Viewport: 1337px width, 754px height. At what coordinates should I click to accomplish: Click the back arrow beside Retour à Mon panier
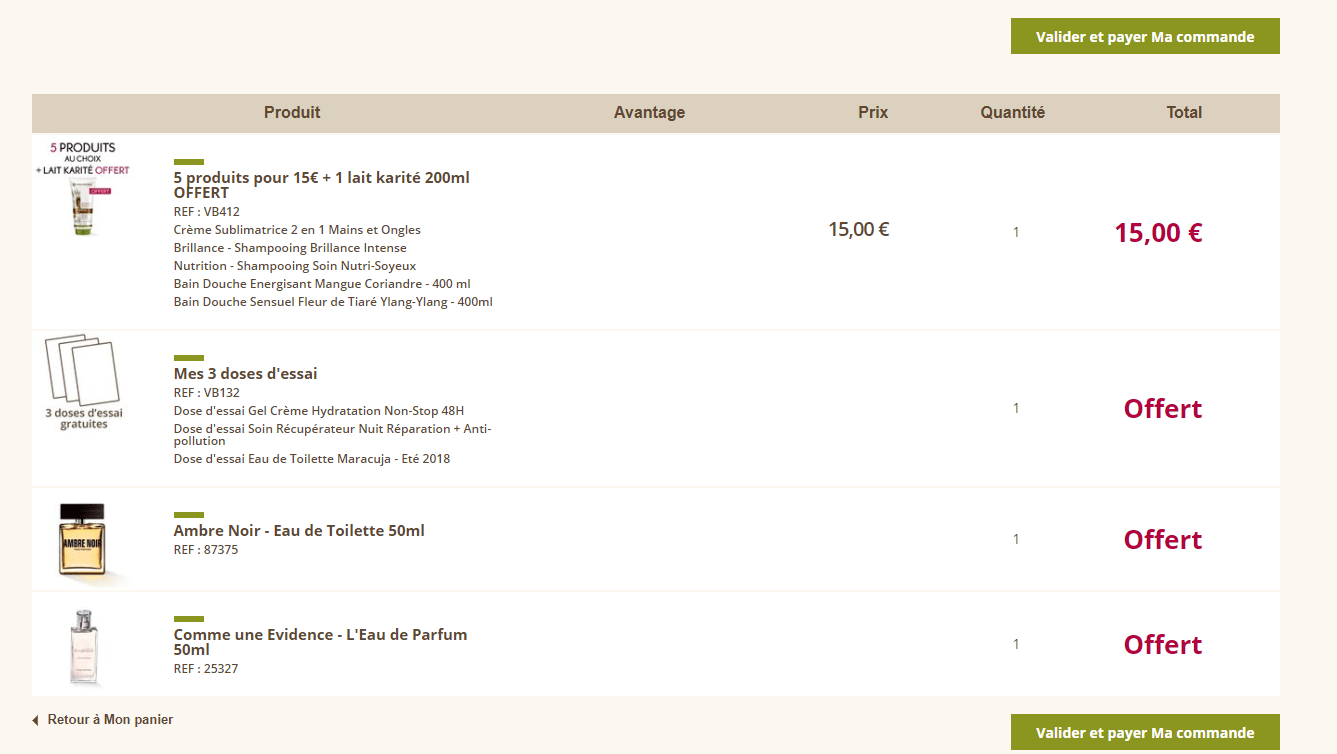[35, 720]
